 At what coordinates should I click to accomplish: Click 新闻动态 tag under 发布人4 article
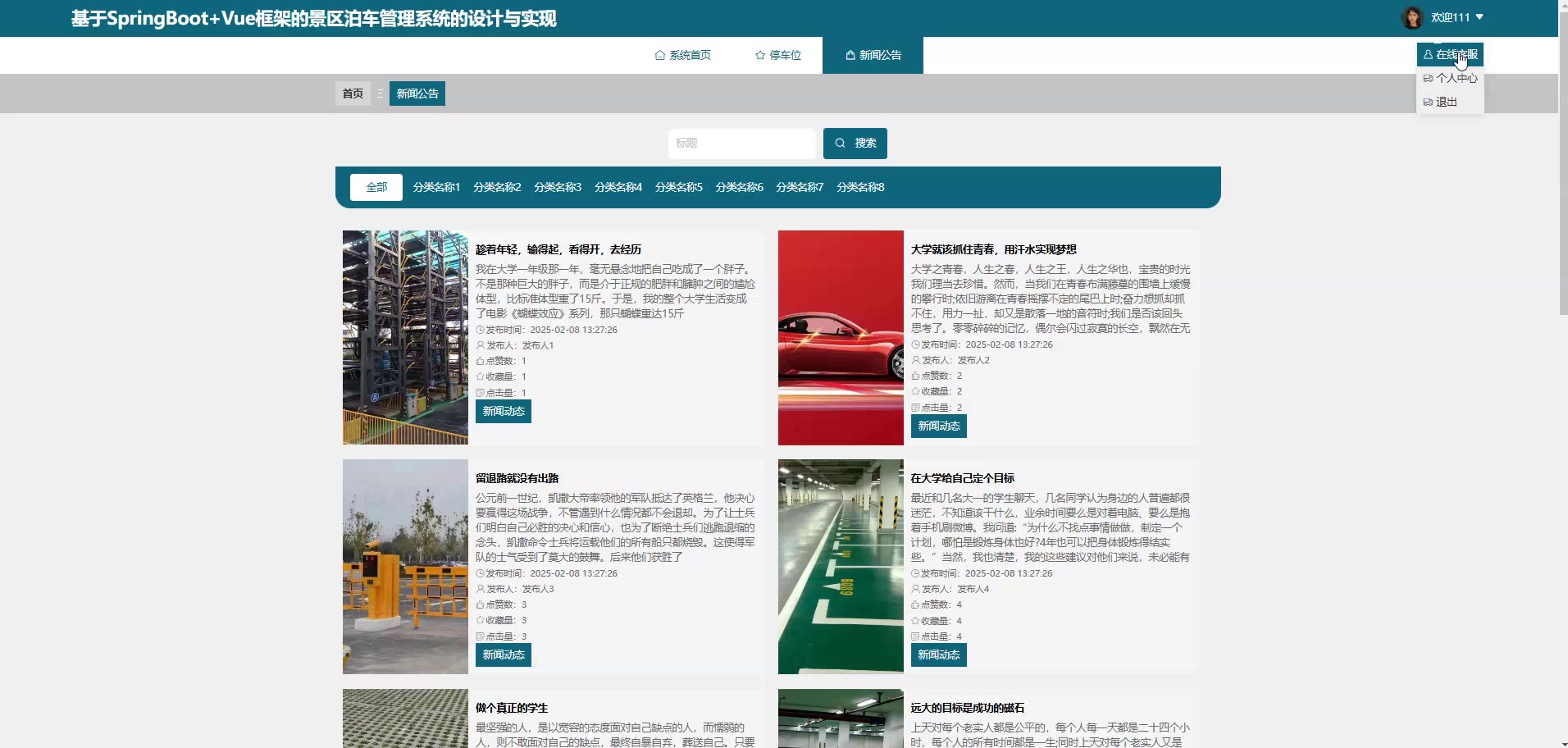(x=939, y=655)
